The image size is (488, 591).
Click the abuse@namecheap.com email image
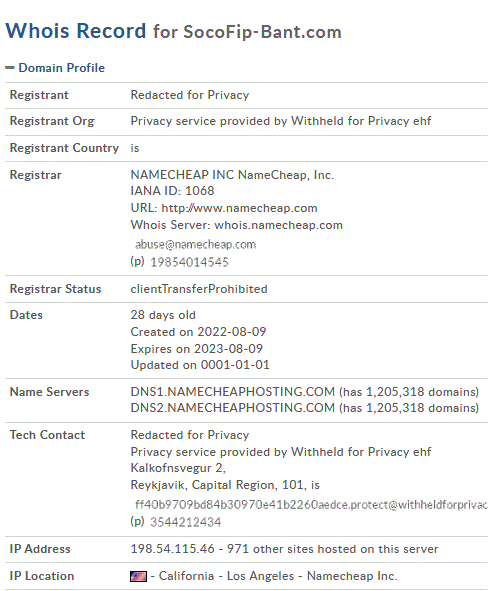196,245
